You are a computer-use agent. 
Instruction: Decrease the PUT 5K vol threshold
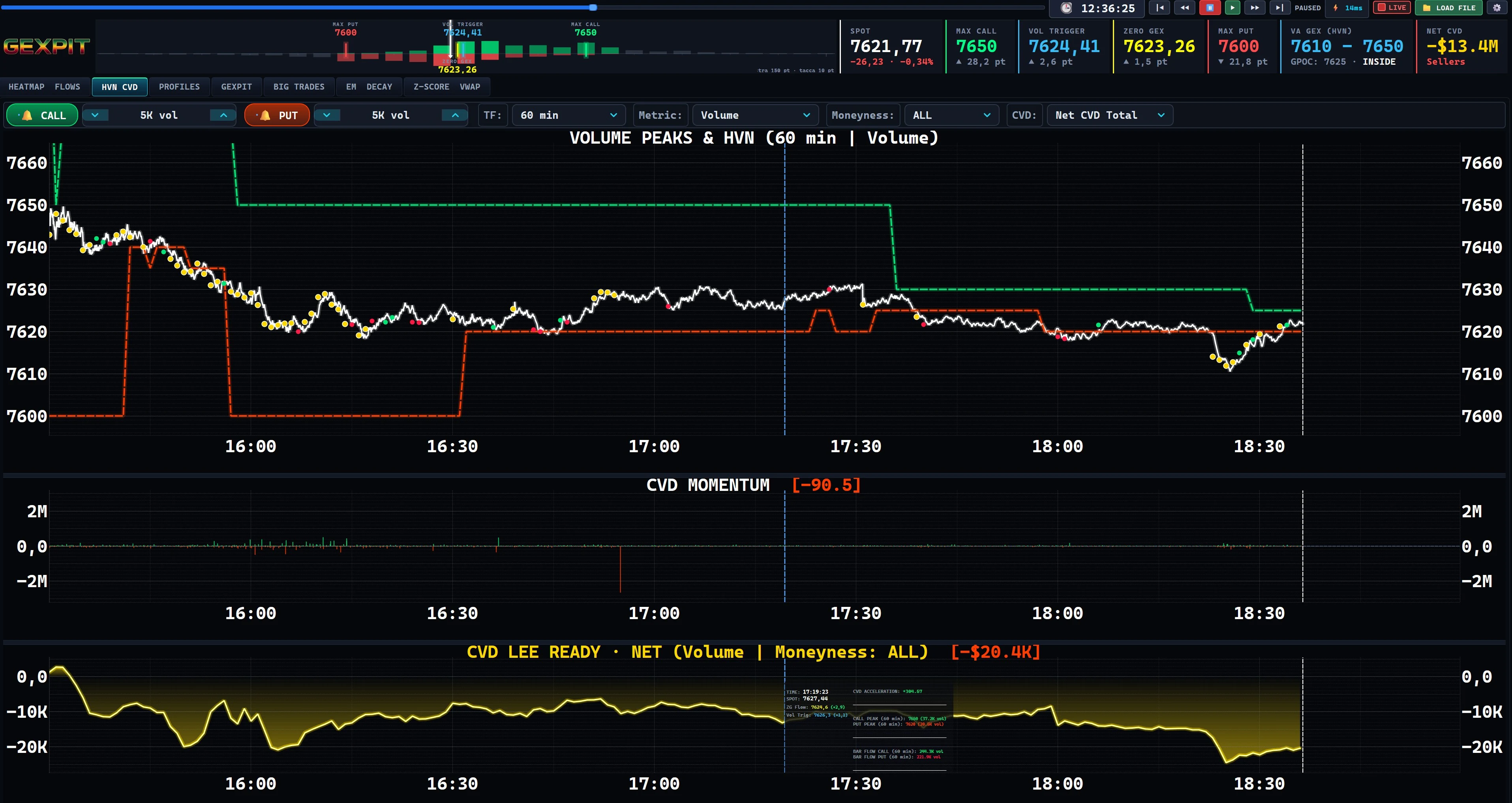tap(327, 115)
